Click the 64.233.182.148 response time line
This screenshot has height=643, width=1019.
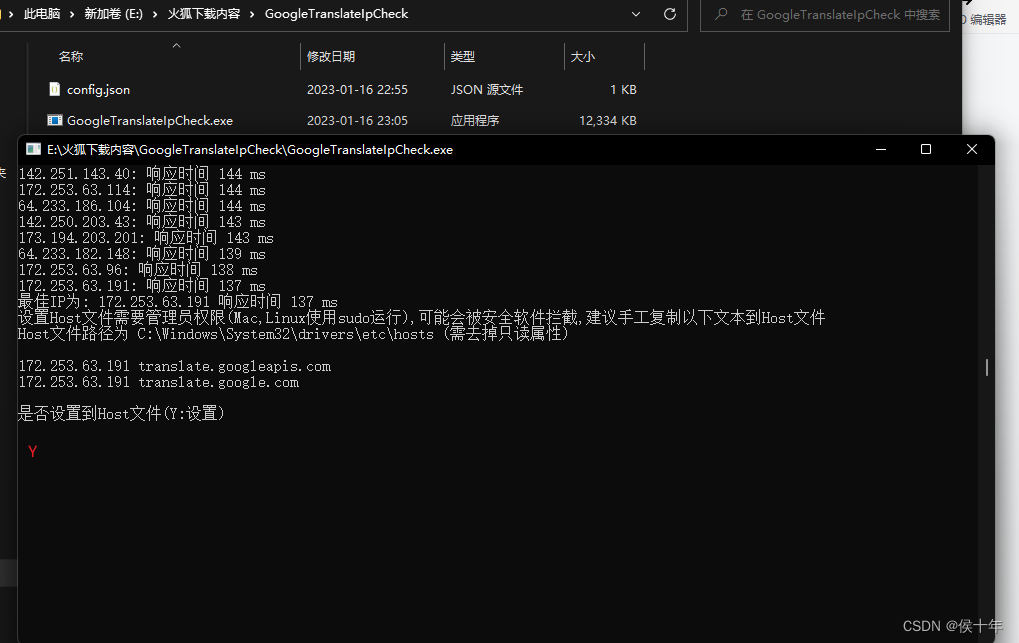[142, 254]
